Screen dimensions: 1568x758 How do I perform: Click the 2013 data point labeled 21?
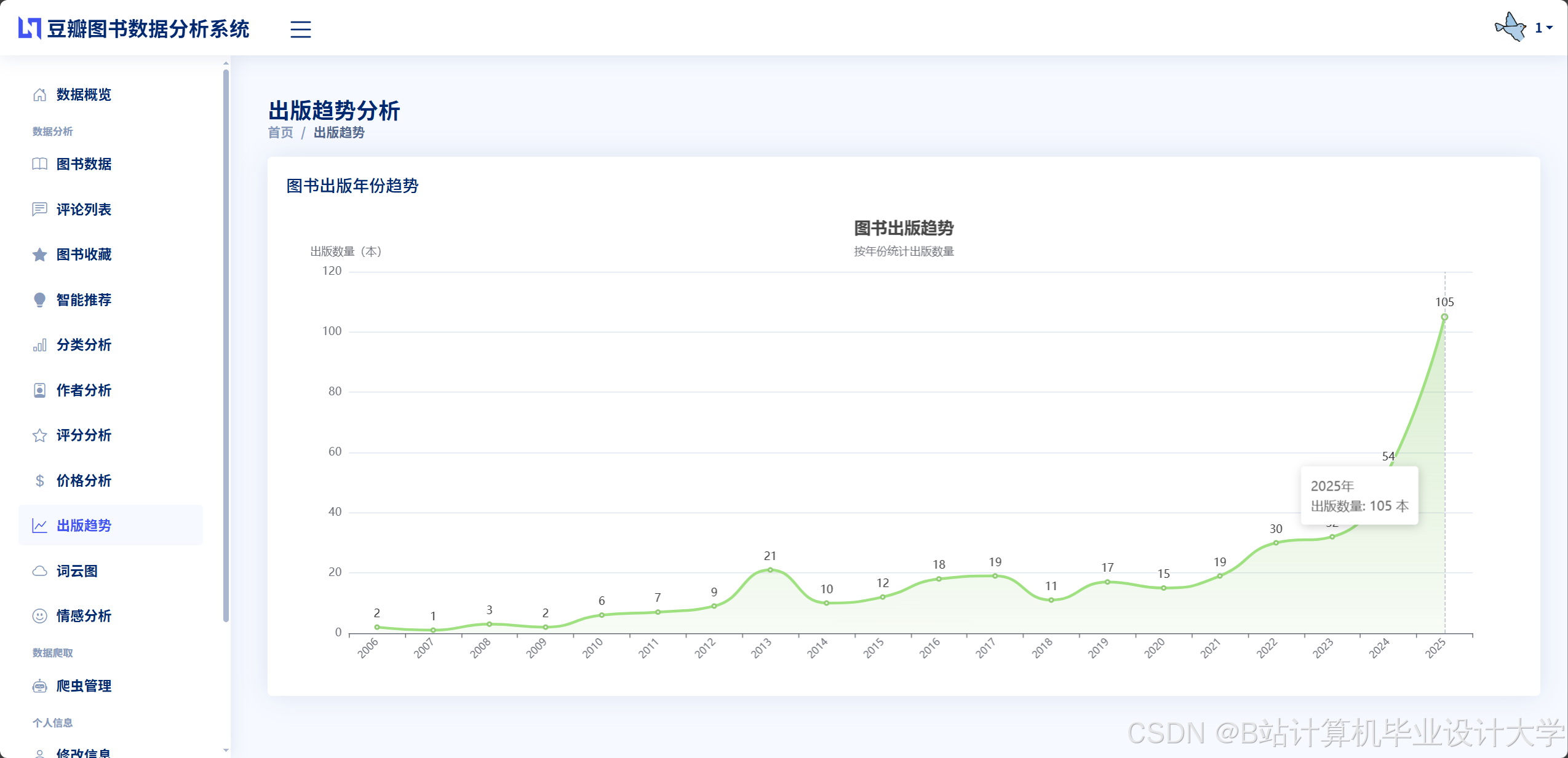[x=770, y=570]
